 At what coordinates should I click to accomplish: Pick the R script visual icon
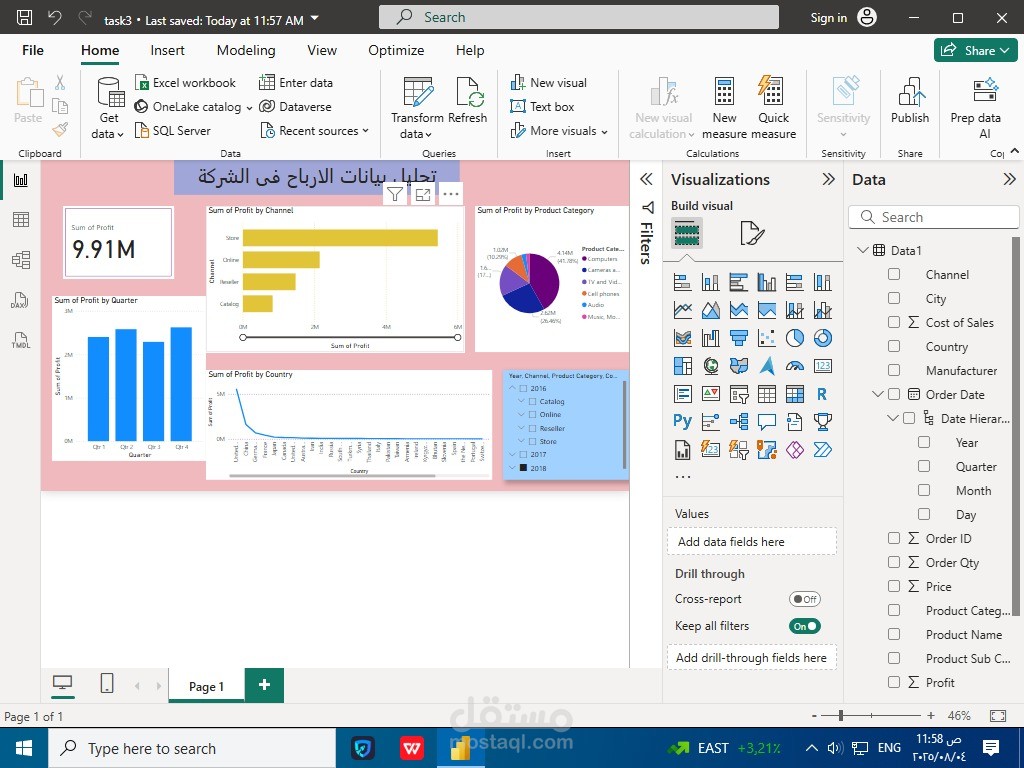(x=823, y=394)
